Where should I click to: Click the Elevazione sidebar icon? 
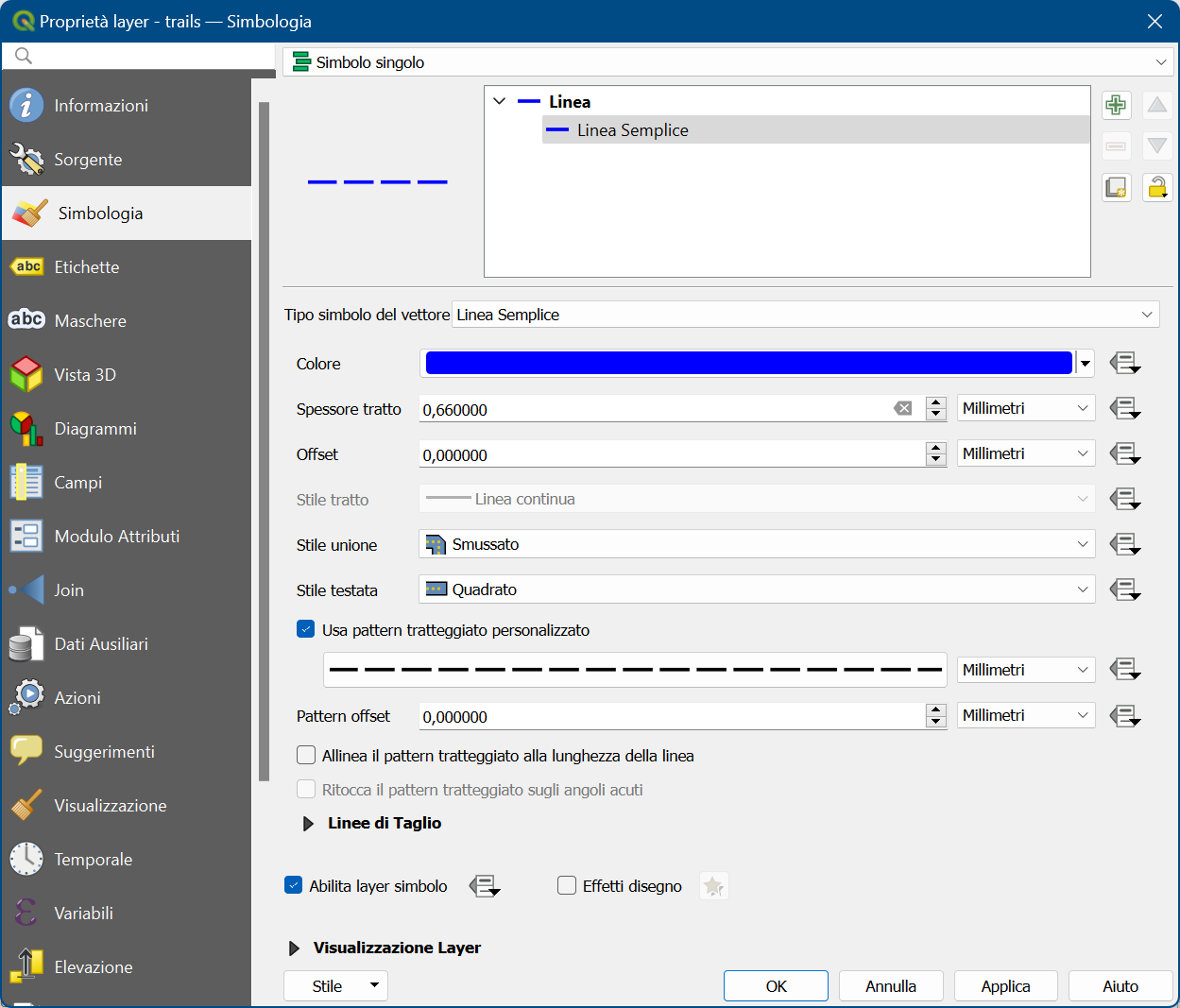26,966
